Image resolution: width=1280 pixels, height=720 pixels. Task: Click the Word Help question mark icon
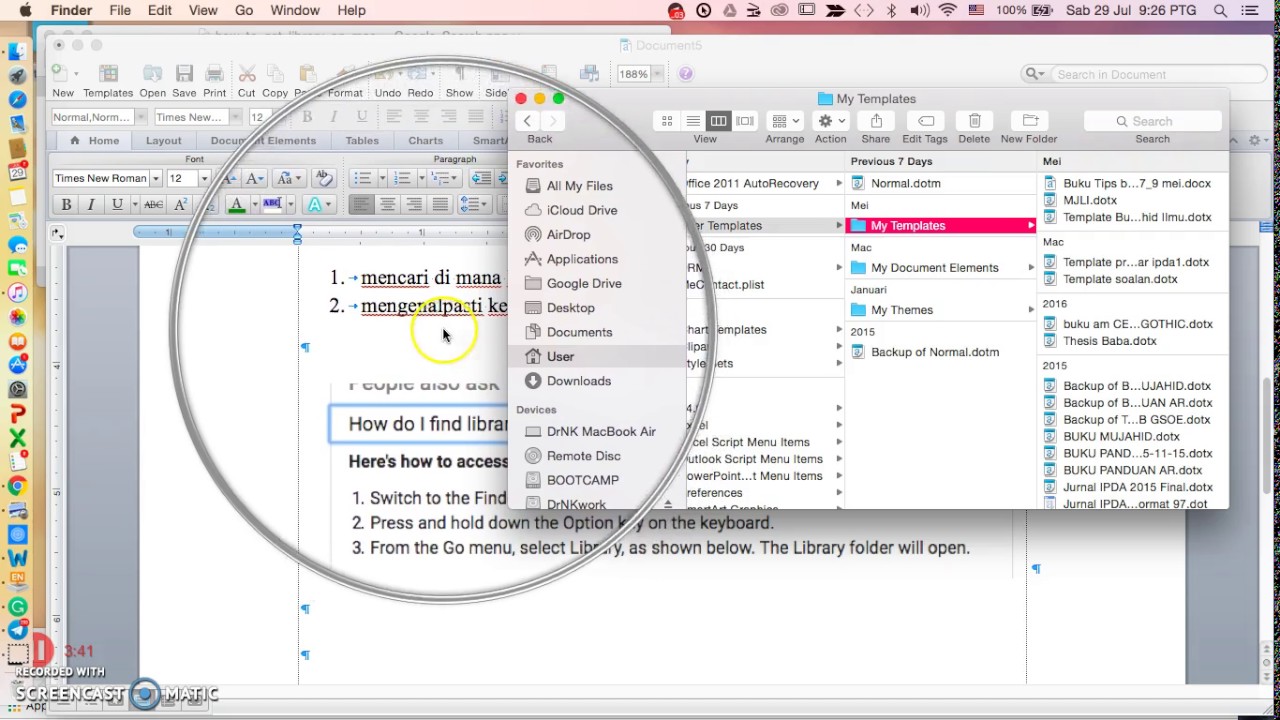685,74
